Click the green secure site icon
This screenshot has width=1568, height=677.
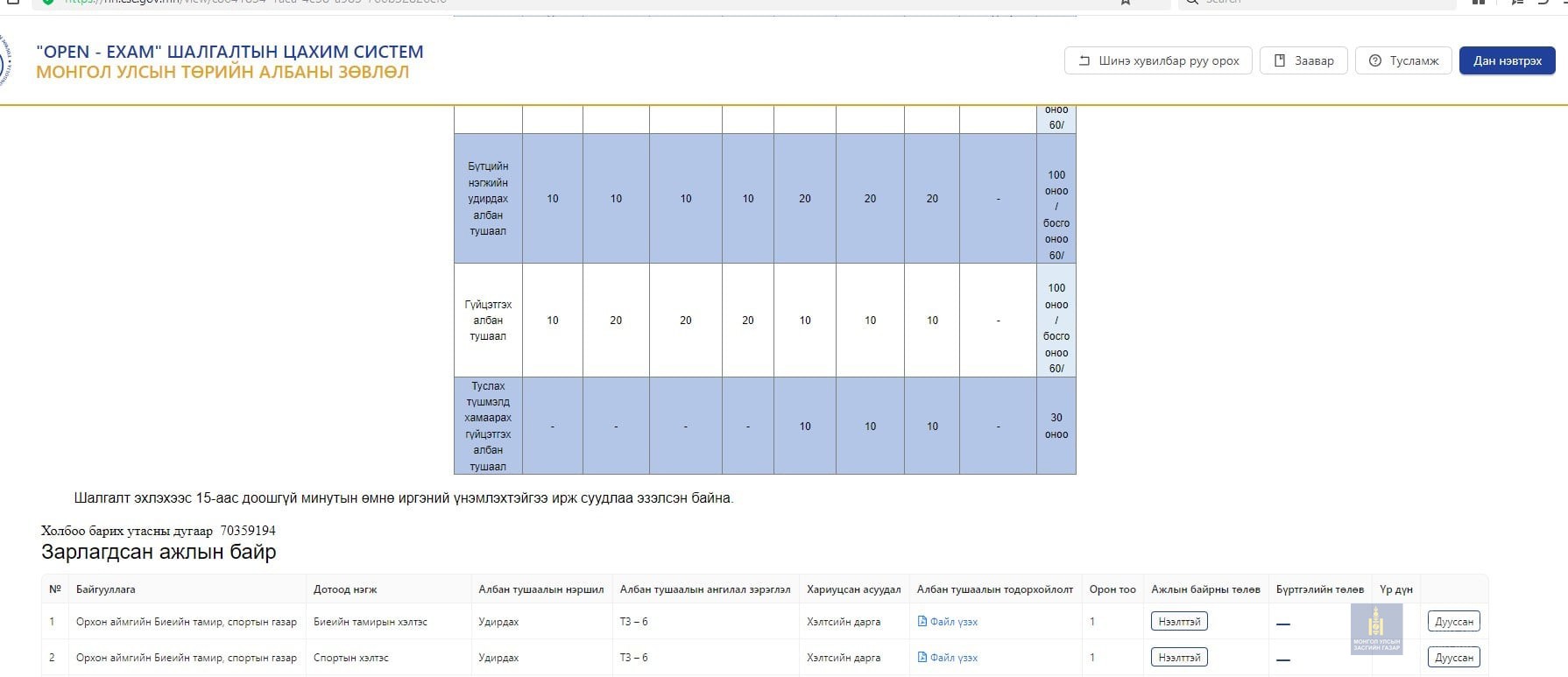coord(48,2)
